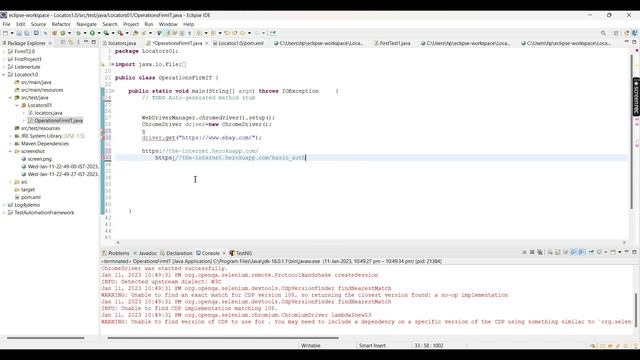Open the Run button dropdown arrow
The width and height of the screenshot is (640, 360).
point(99,33)
